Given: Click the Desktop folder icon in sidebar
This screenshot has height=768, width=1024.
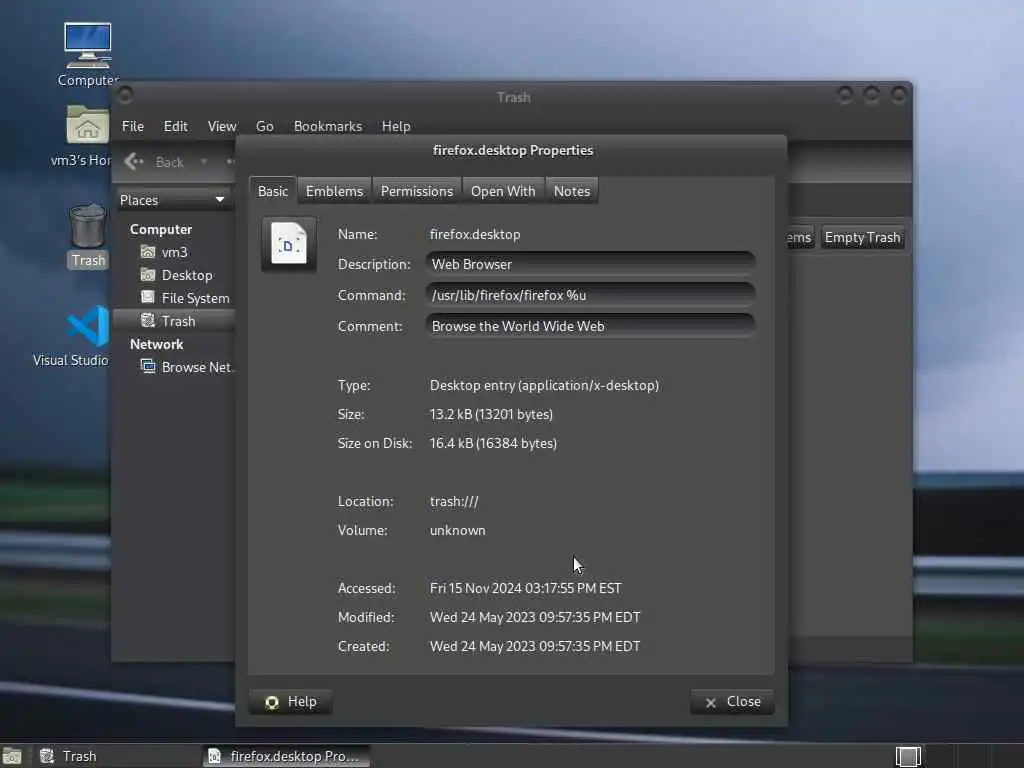Looking at the screenshot, I should 148,274.
